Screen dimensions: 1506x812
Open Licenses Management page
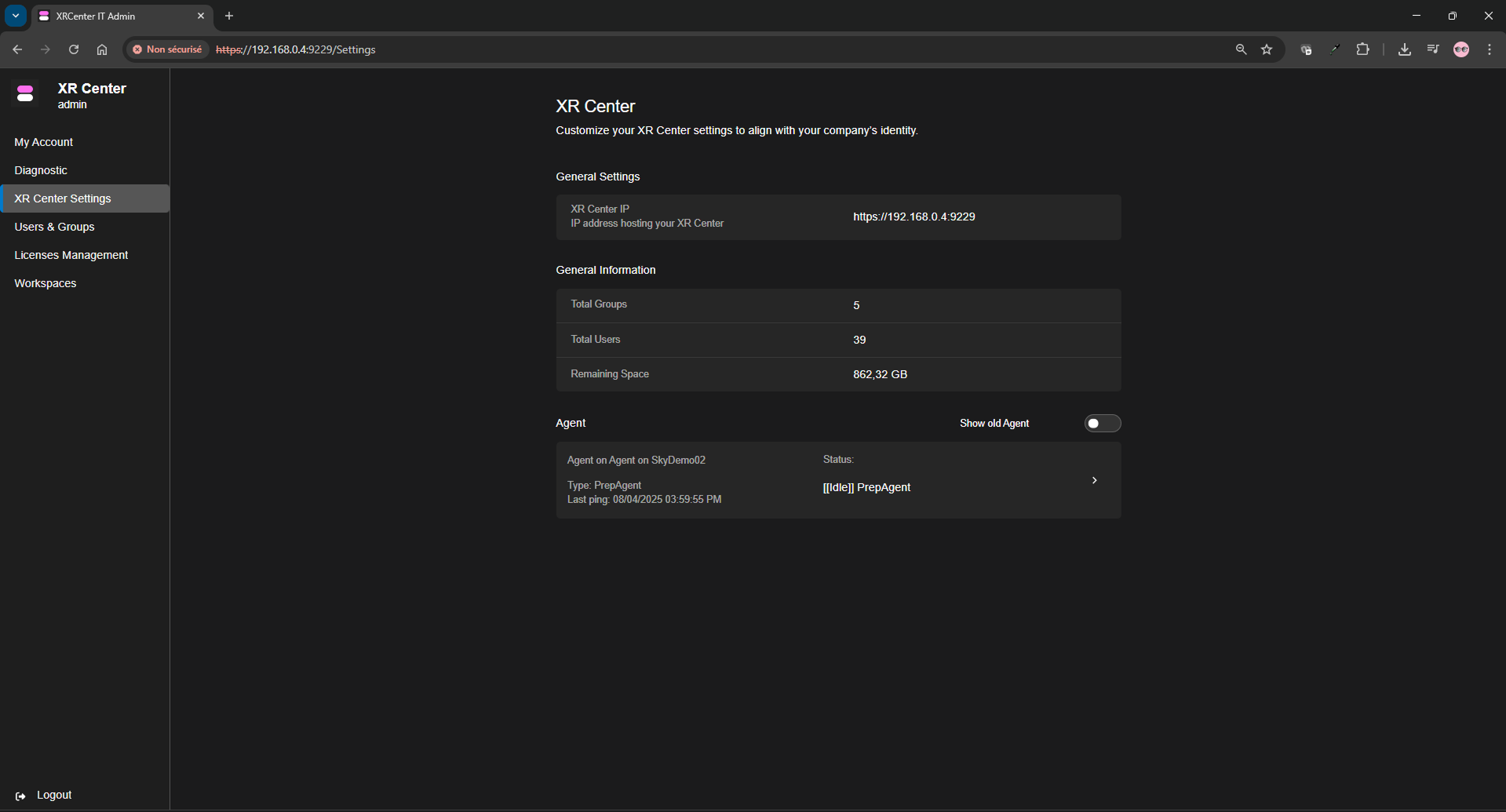71,255
